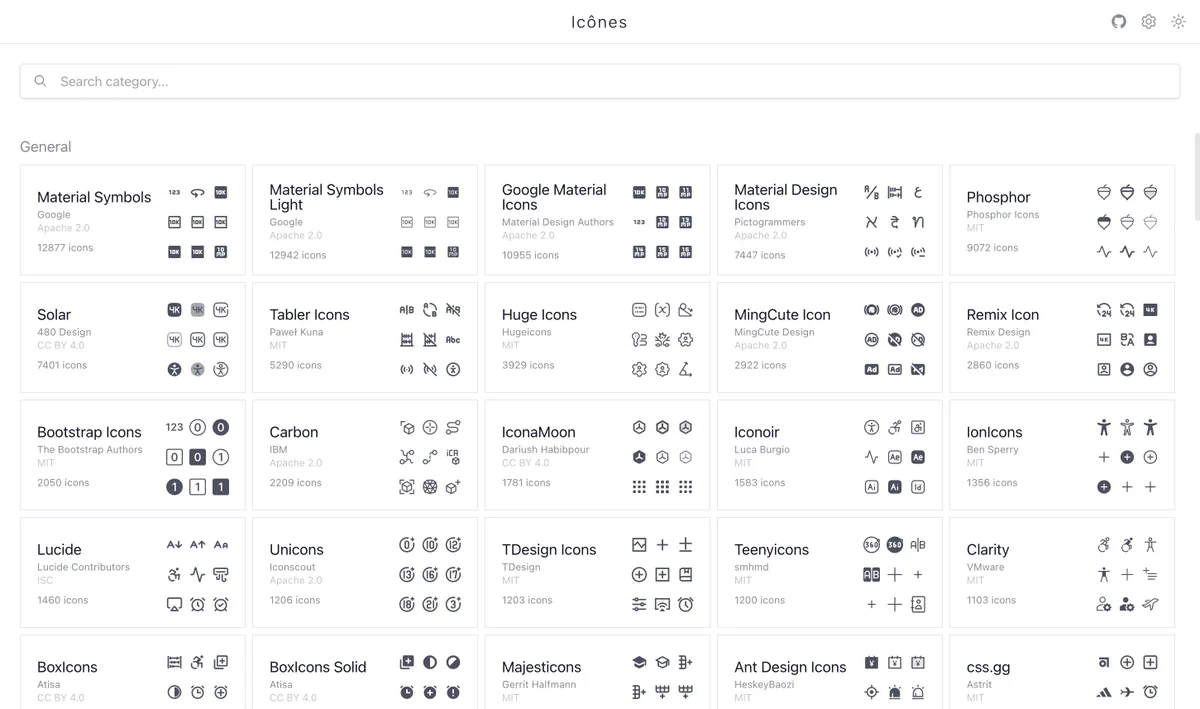Open the Phosphor icon collection
This screenshot has height=709, width=1200.
coord(1062,220)
